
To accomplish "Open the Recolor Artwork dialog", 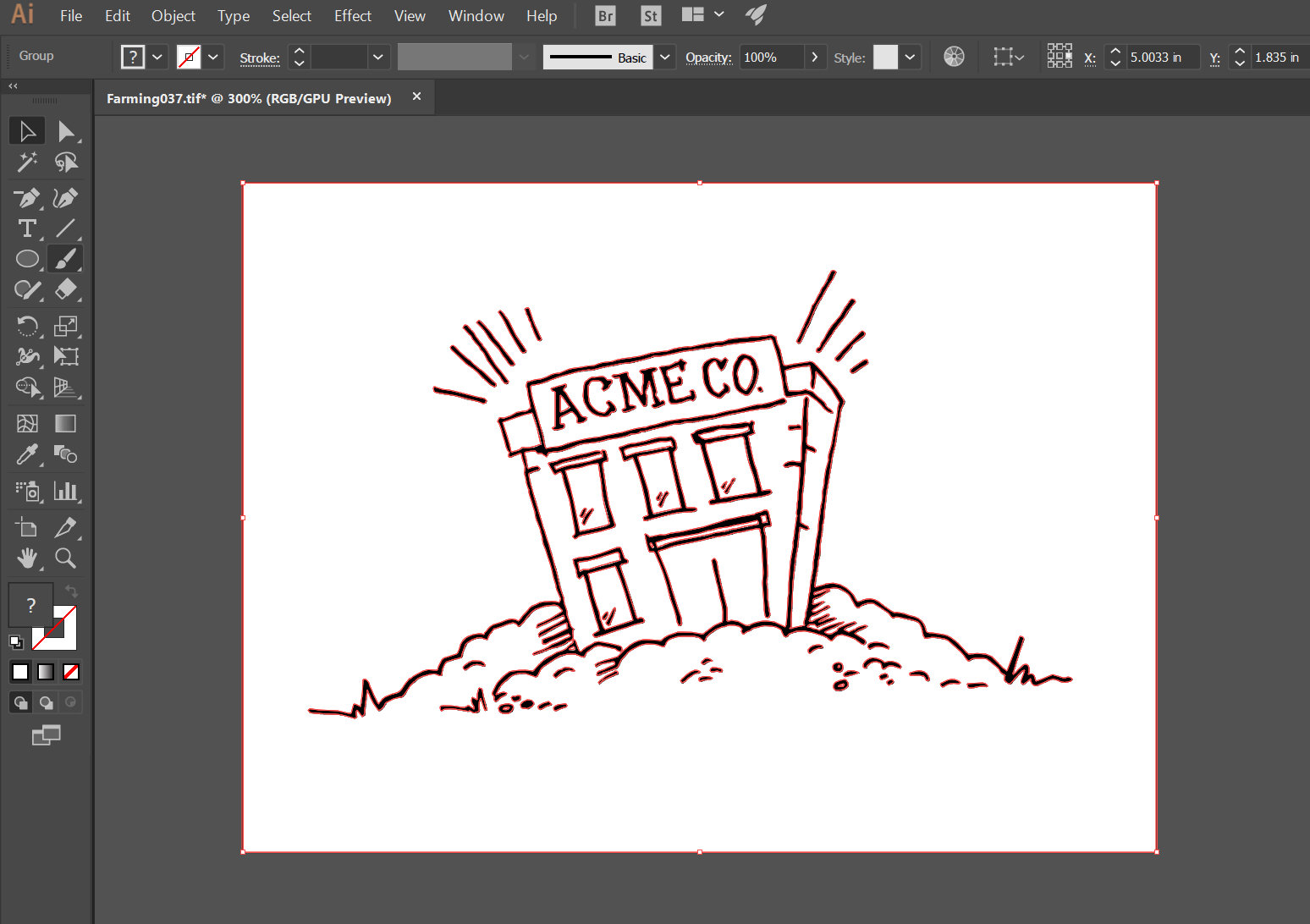I will tap(955, 56).
